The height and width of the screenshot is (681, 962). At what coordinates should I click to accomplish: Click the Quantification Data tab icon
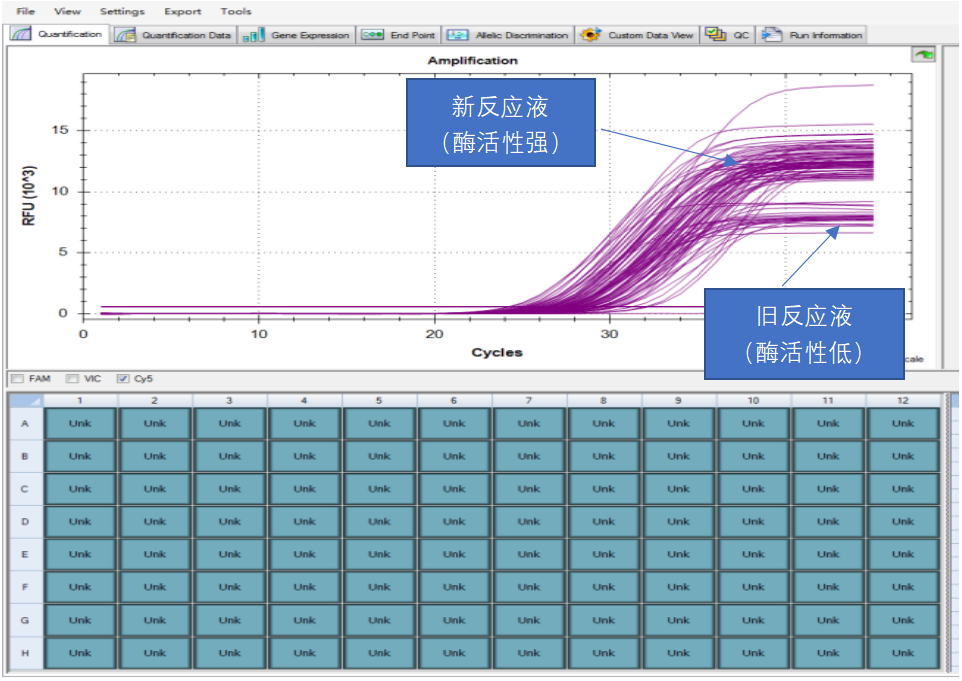click(125, 35)
